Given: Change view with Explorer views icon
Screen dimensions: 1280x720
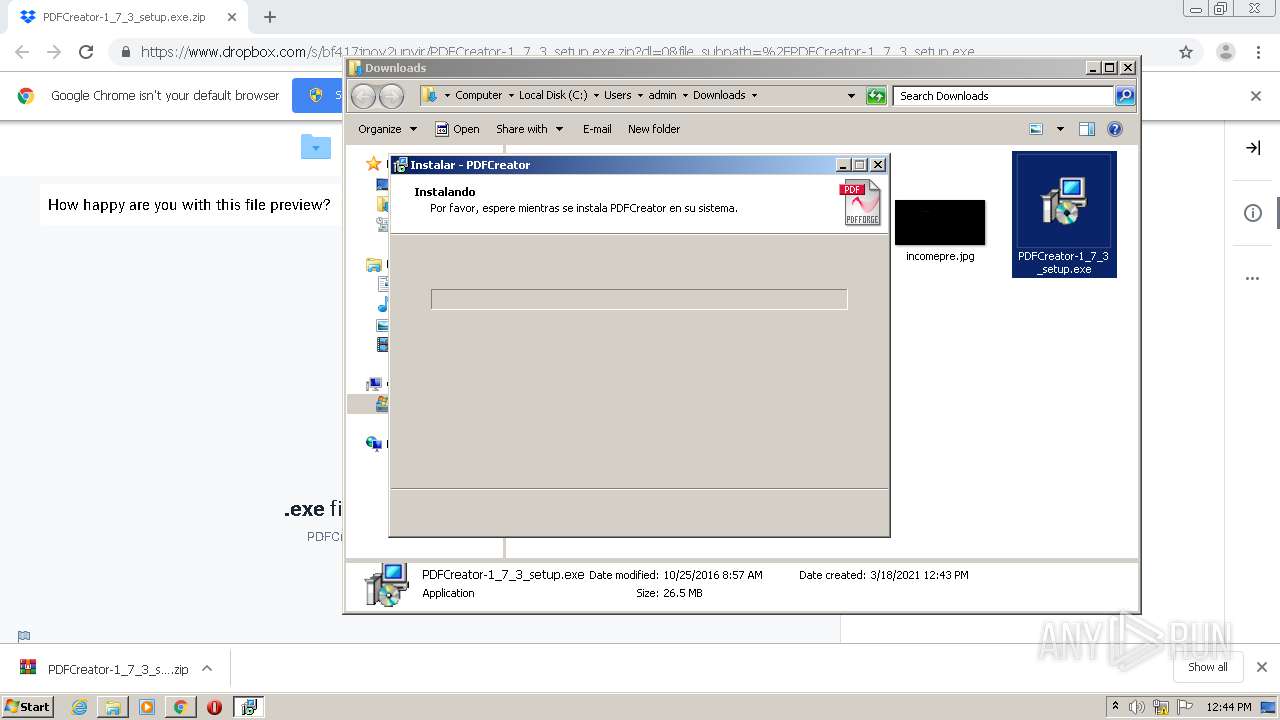Looking at the screenshot, I should tap(1036, 129).
